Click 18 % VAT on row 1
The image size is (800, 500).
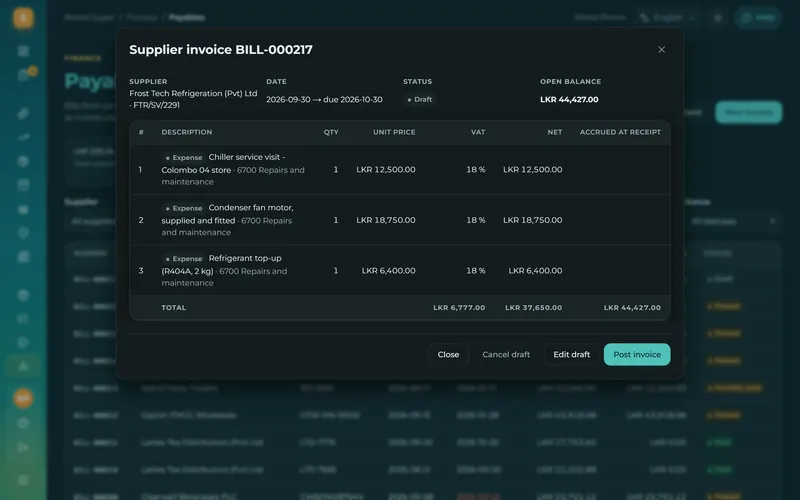tap(476, 169)
